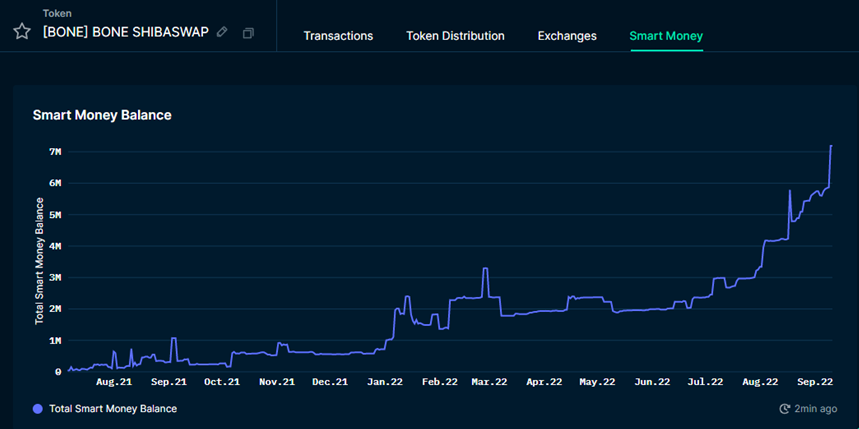This screenshot has width=859, height=429.
Task: Click the Total Smart Money Balance axis title
Action: pos(39,261)
